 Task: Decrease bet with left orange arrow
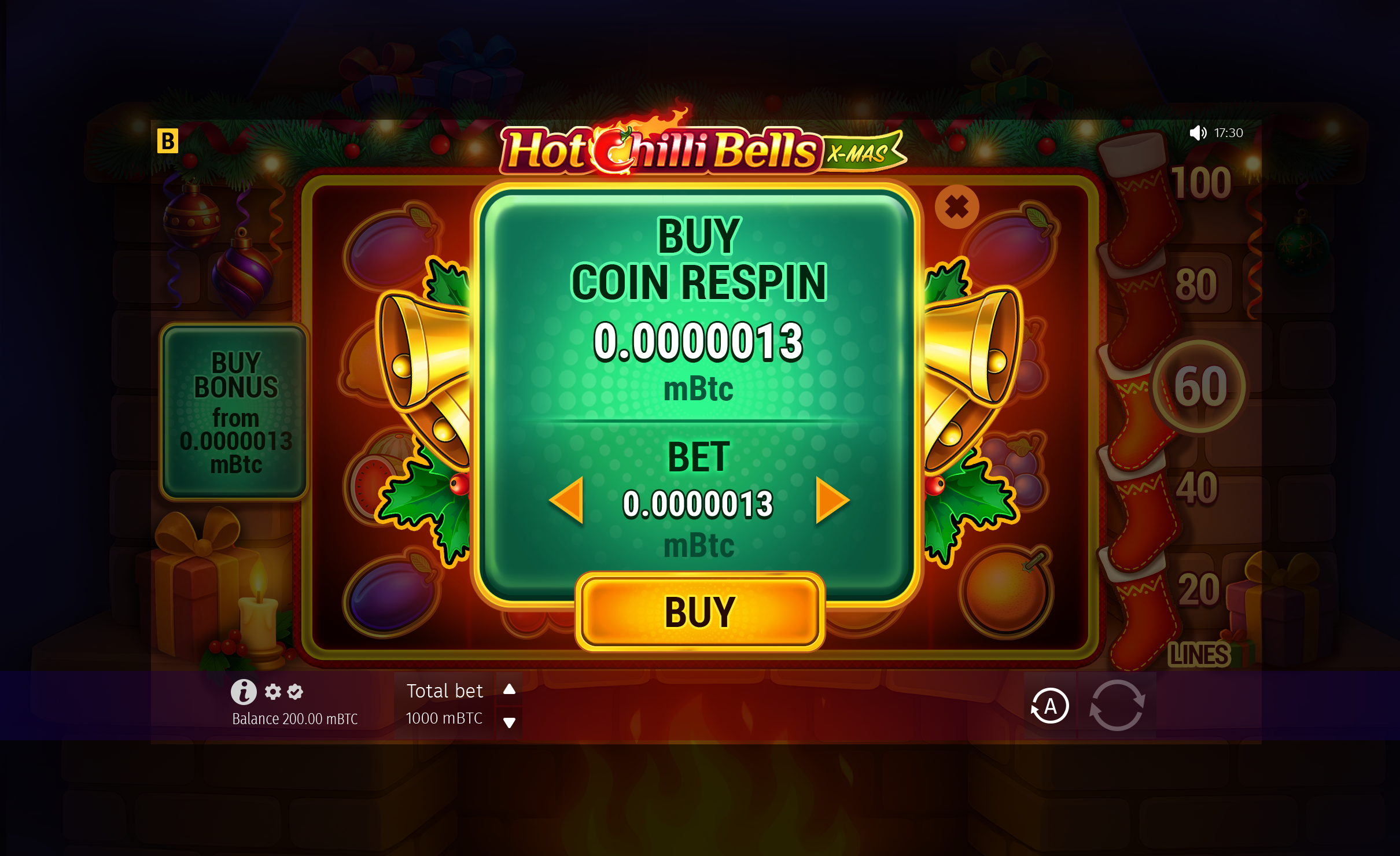pyautogui.click(x=566, y=500)
